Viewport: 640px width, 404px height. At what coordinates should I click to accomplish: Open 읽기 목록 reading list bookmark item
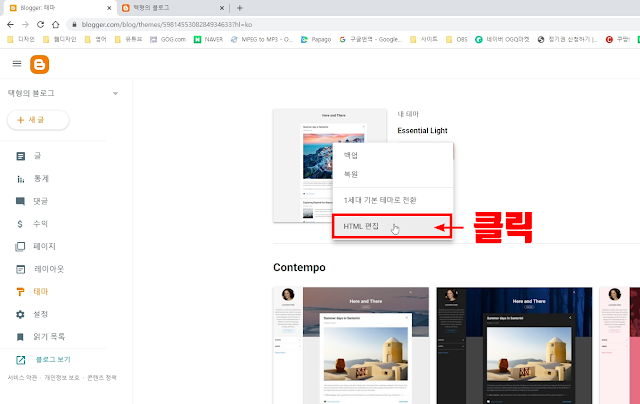[x=41, y=337]
